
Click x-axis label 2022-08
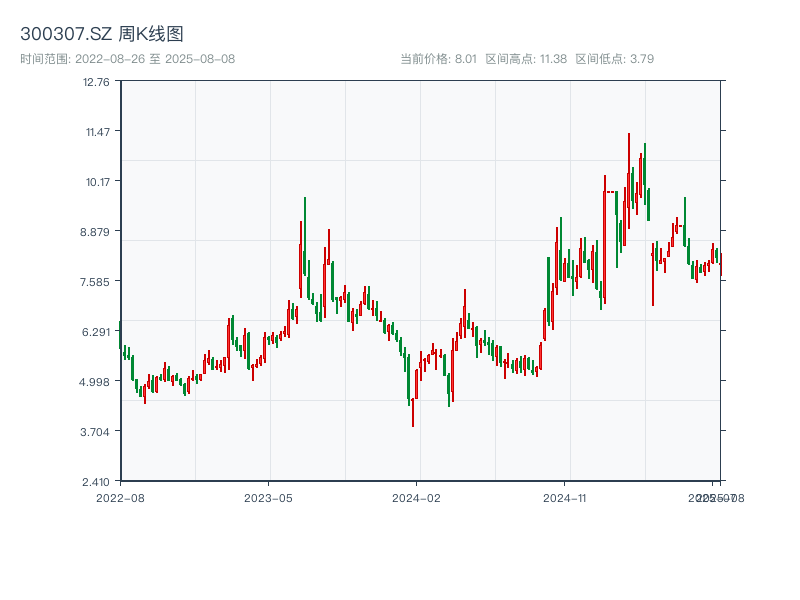tap(120, 498)
